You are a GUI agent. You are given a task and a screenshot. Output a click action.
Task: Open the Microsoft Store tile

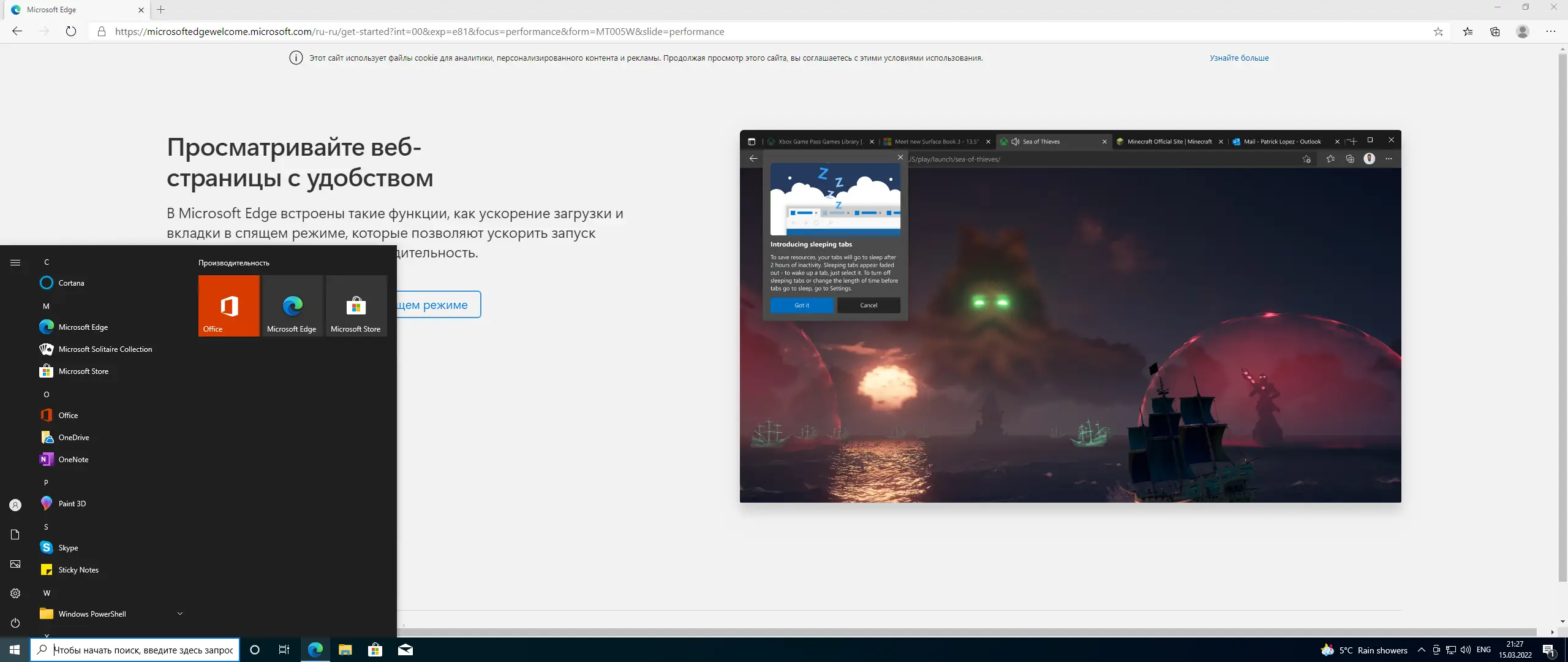356,305
